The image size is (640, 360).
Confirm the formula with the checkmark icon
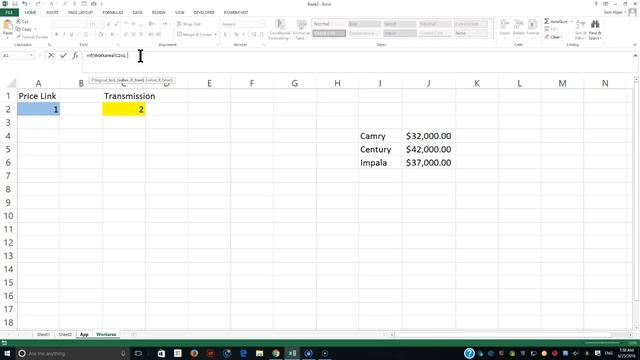63,55
